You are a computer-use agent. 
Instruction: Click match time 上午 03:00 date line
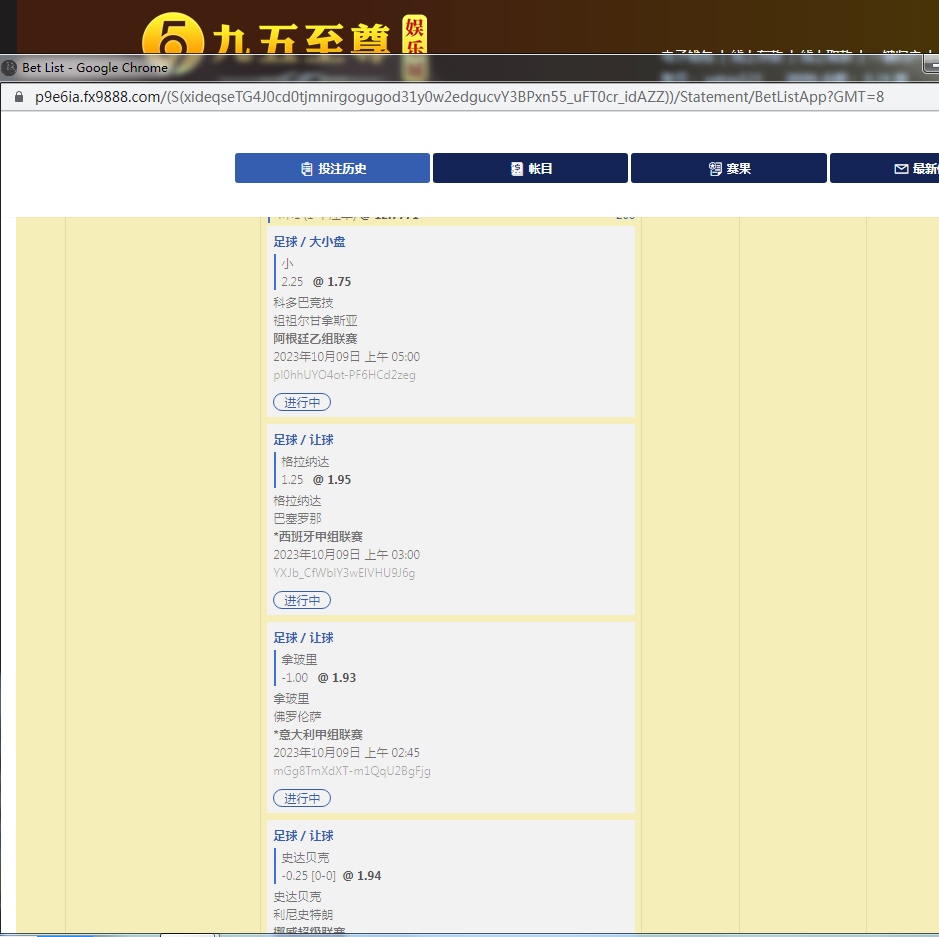346,555
